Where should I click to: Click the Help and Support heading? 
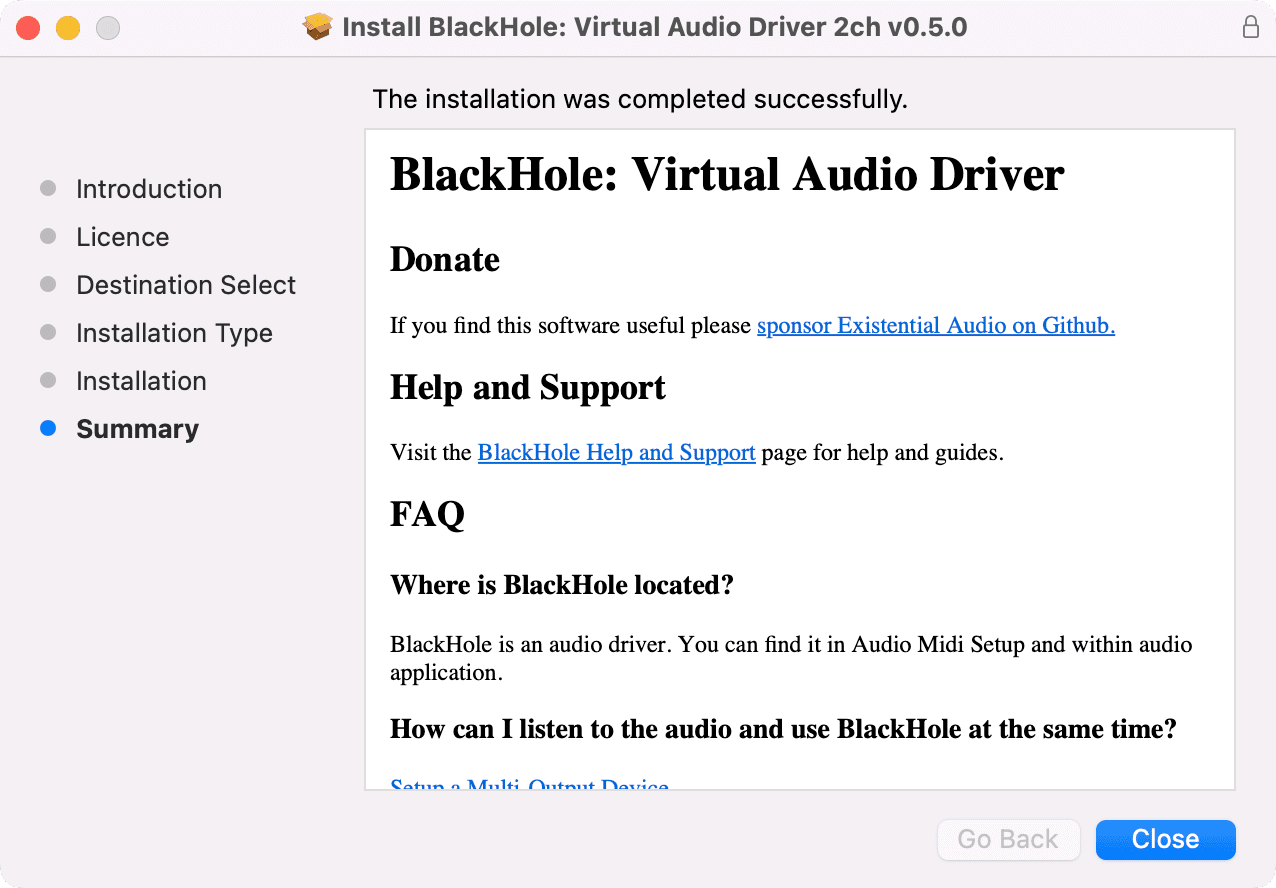(528, 388)
